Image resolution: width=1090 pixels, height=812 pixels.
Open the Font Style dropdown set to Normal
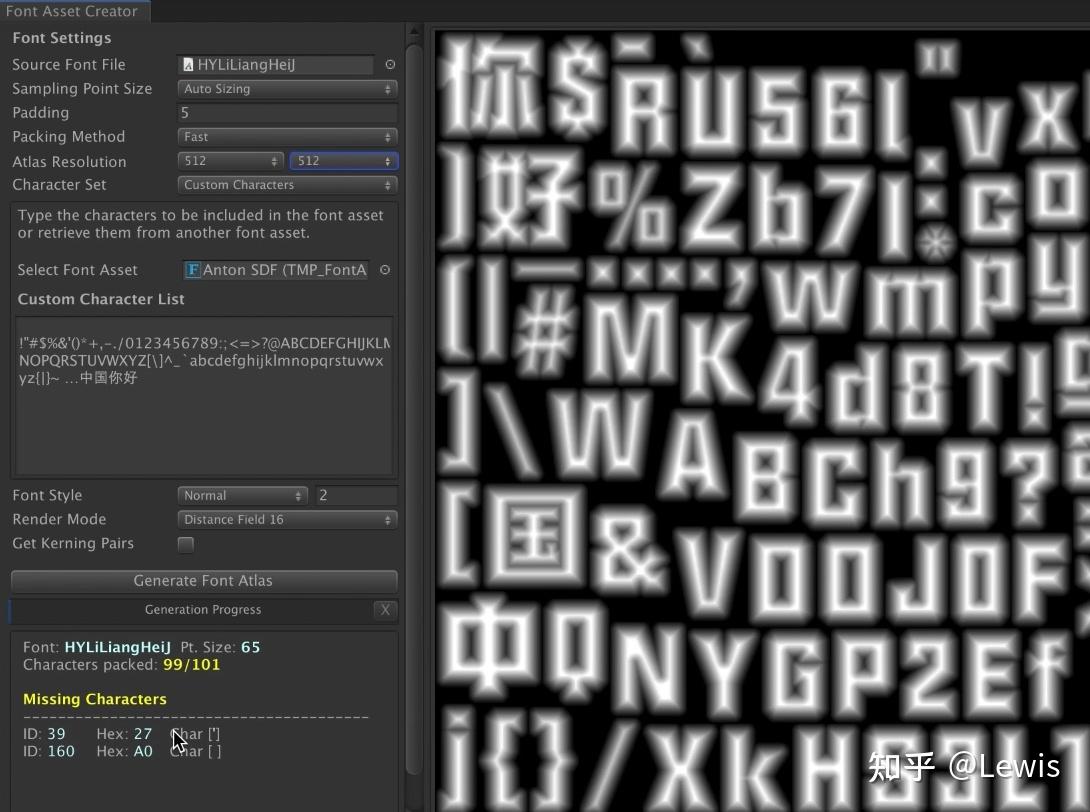(x=242, y=494)
